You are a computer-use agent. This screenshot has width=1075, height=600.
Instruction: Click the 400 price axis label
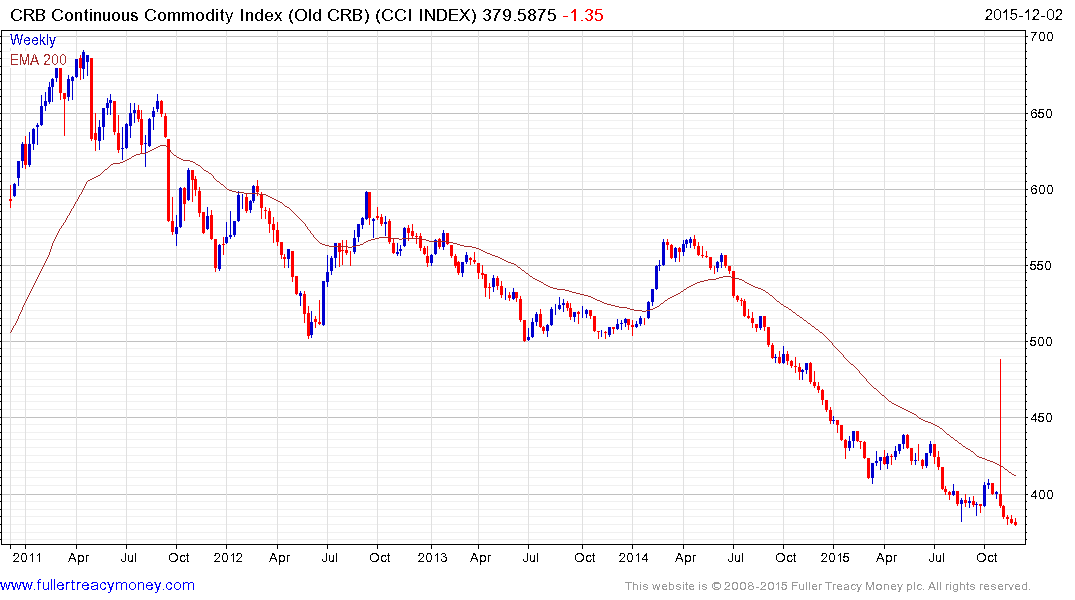1041,495
